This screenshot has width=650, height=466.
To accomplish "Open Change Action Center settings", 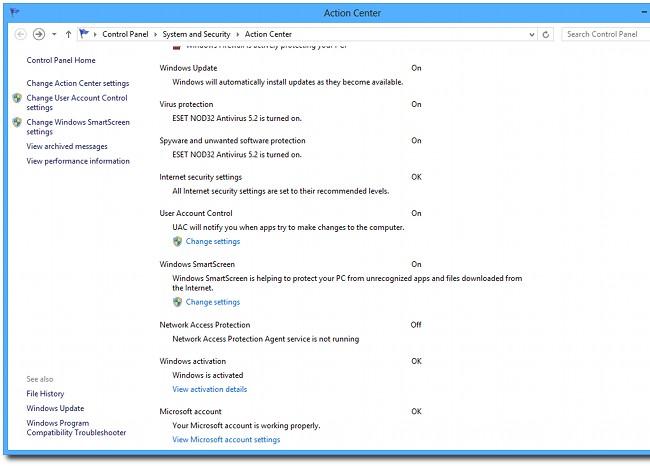I will [x=78, y=83].
